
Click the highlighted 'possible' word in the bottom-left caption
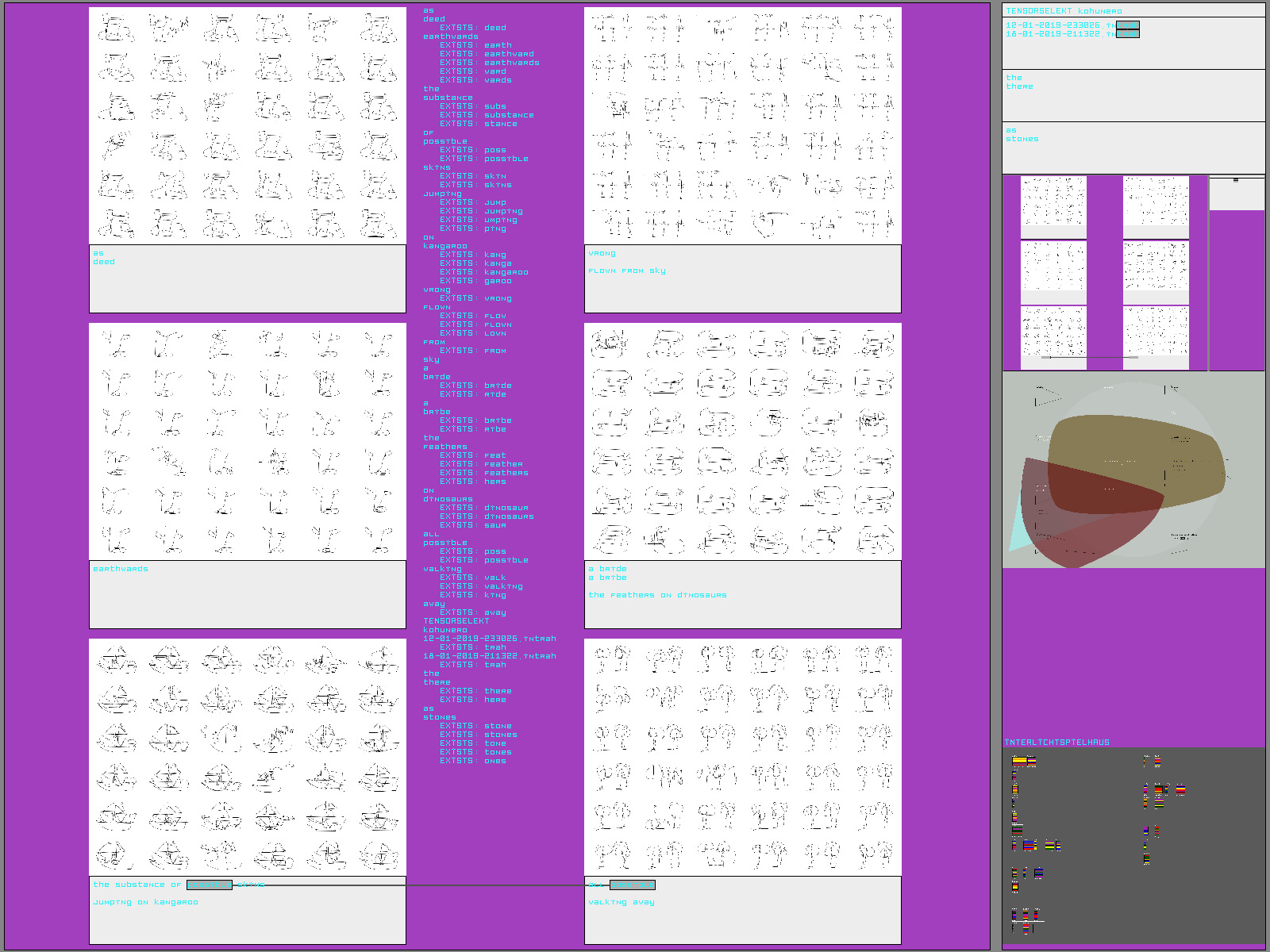click(x=210, y=885)
